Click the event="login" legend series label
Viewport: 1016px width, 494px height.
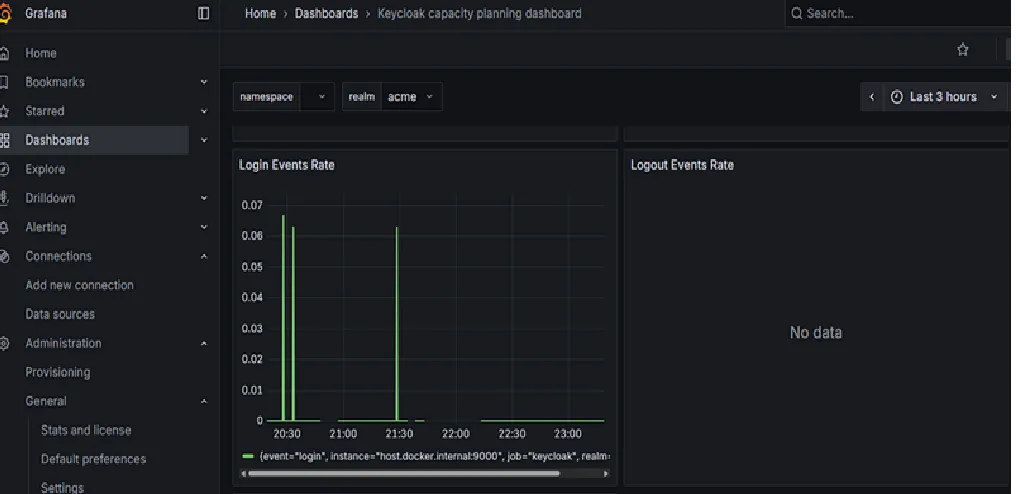coord(435,456)
